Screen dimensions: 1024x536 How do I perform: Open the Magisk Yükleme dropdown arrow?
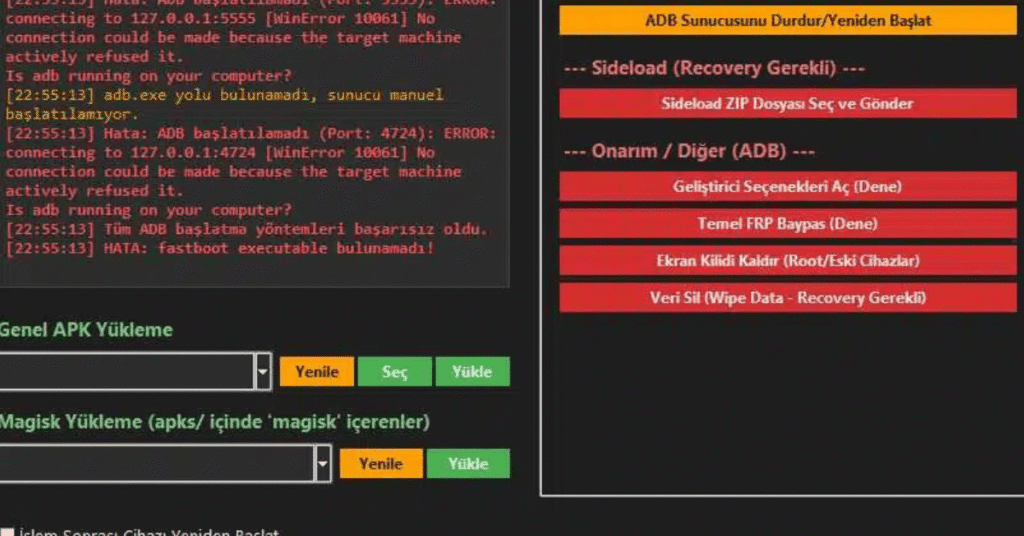(x=323, y=464)
